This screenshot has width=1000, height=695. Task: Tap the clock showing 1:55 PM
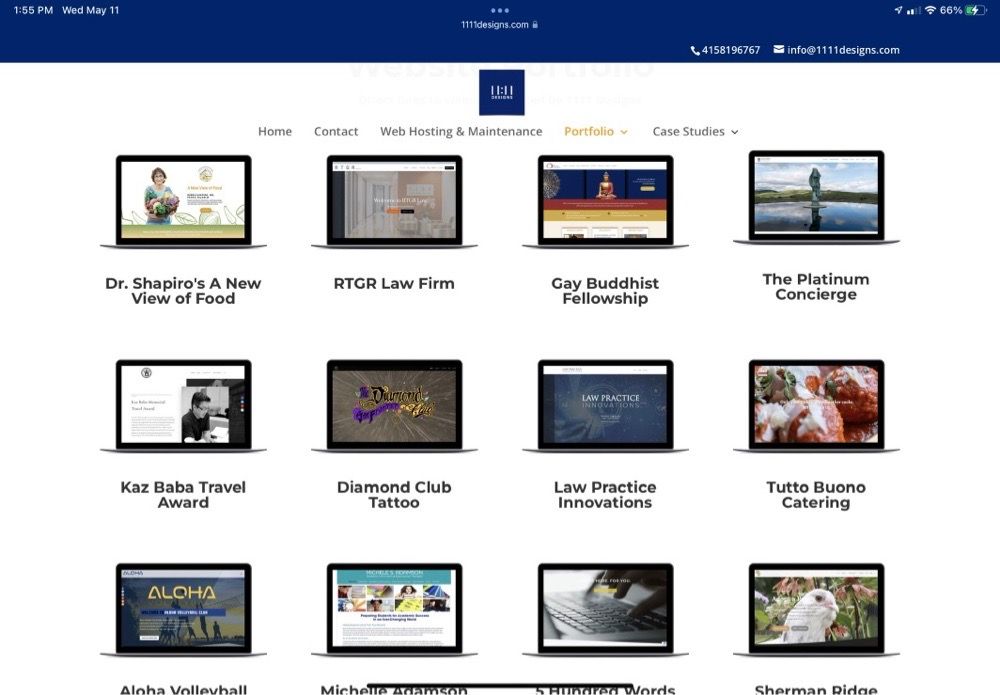[33, 10]
